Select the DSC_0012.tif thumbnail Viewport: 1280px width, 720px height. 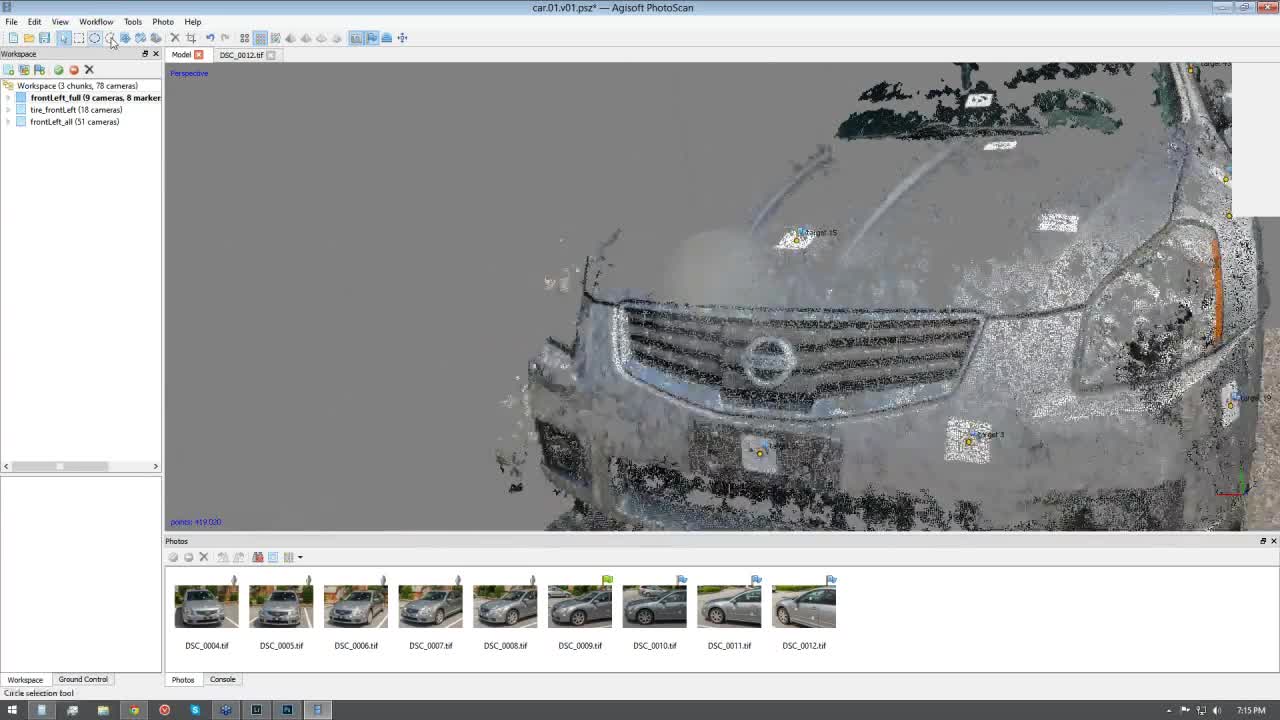click(804, 607)
